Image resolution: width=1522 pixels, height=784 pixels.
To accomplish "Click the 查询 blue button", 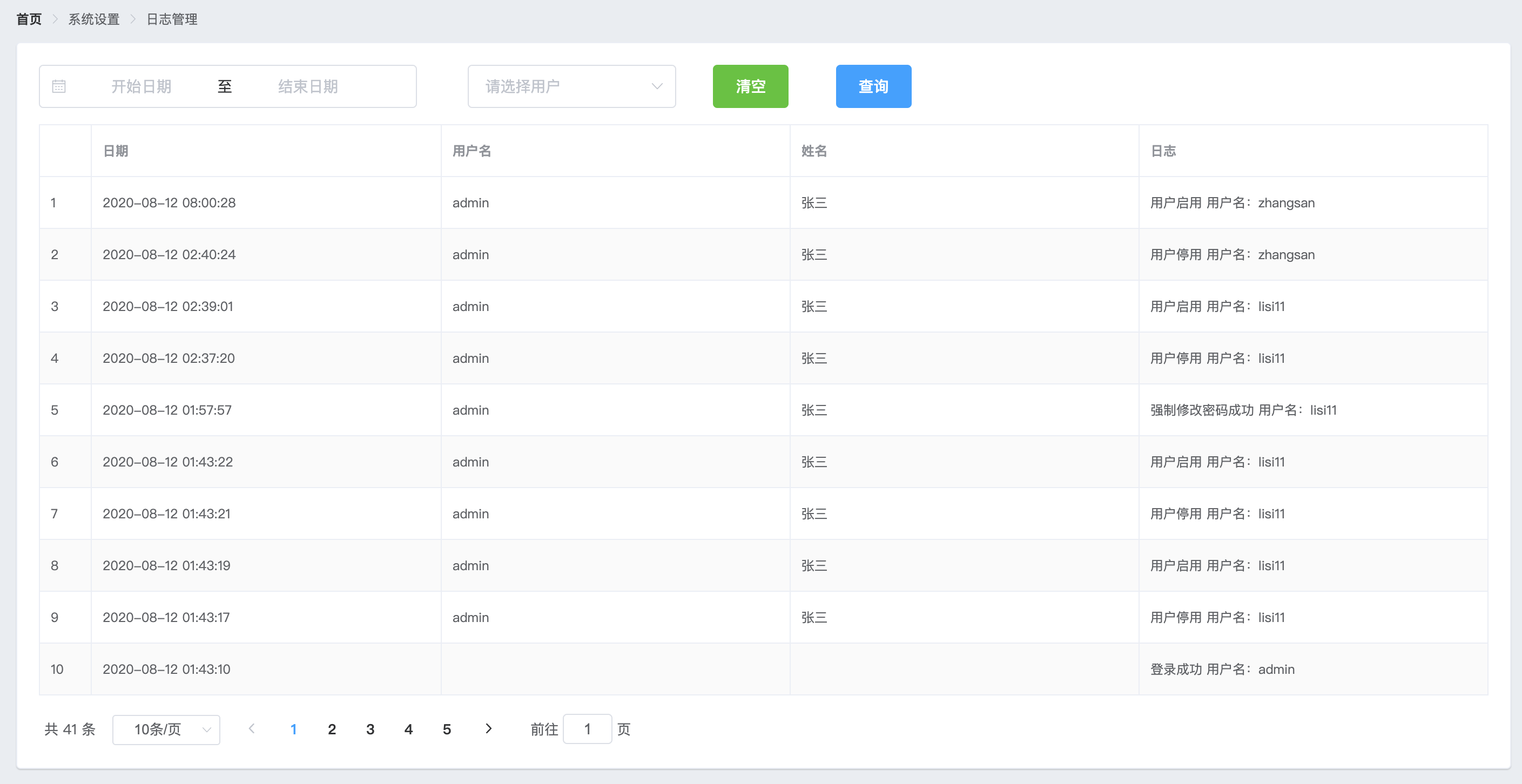I will click(x=873, y=86).
